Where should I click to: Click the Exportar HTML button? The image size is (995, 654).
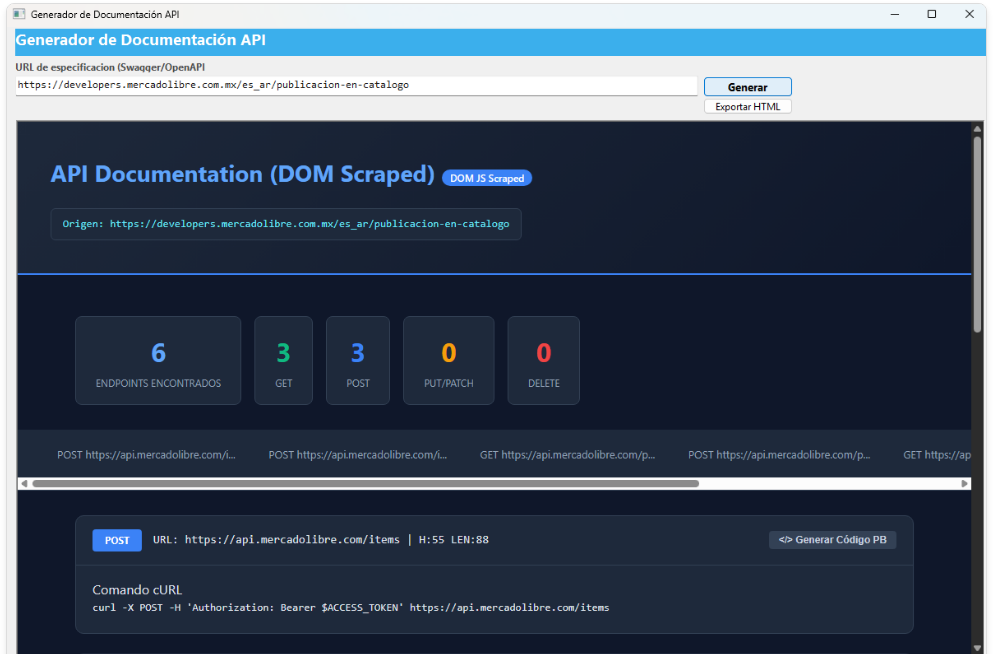[x=748, y=107]
